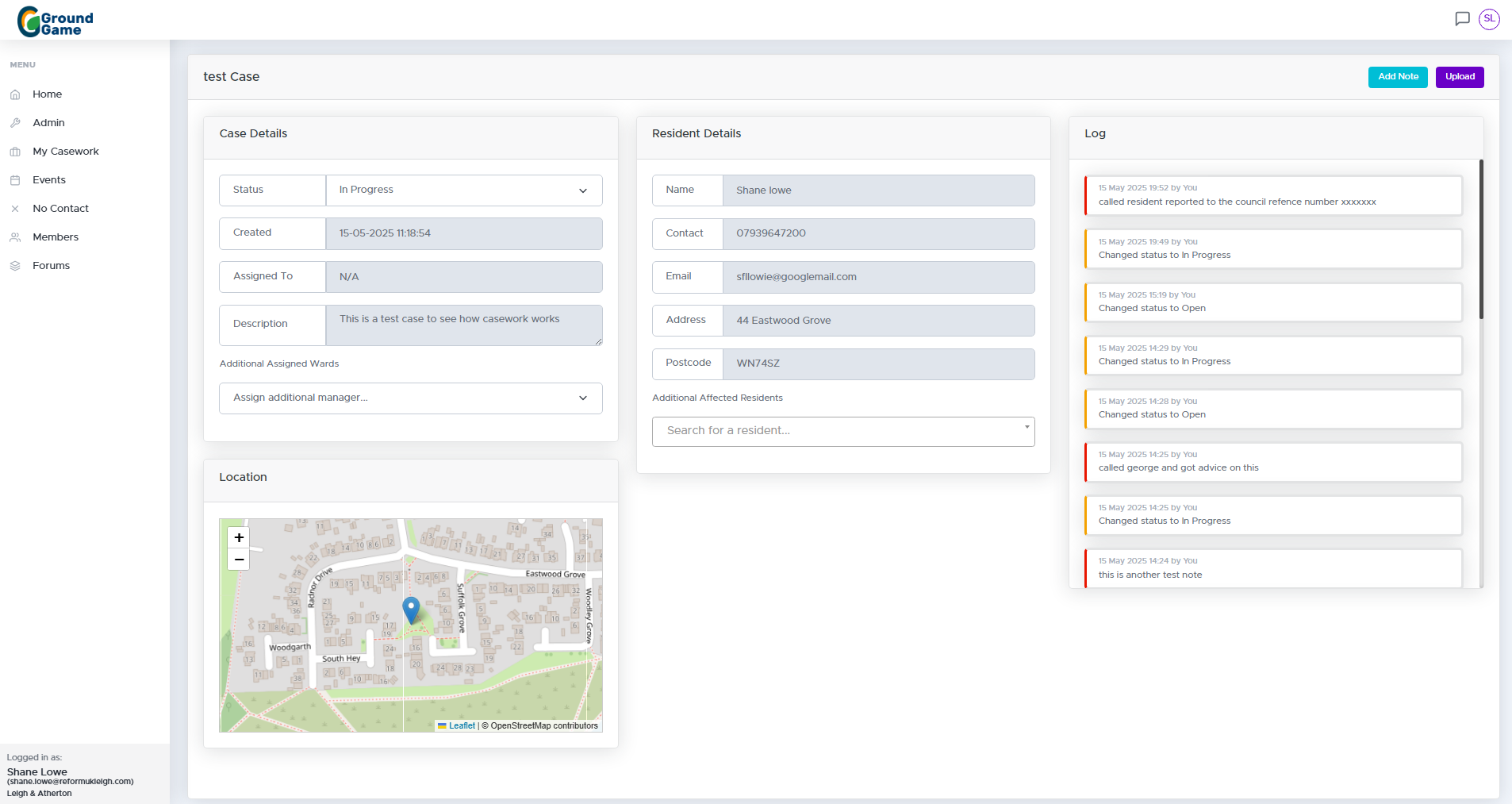Click the Ground Game logo
Viewport: 1512px width, 804px height.
click(54, 21)
